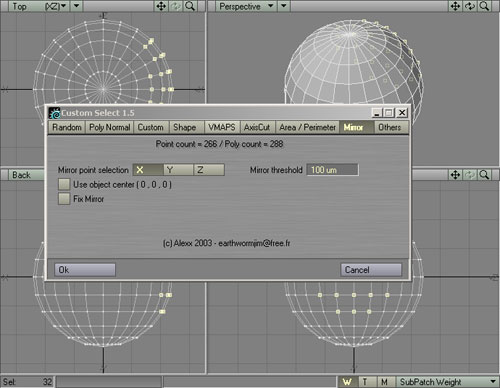Click the (c) Alexx 2003 credit text

click(x=226, y=243)
